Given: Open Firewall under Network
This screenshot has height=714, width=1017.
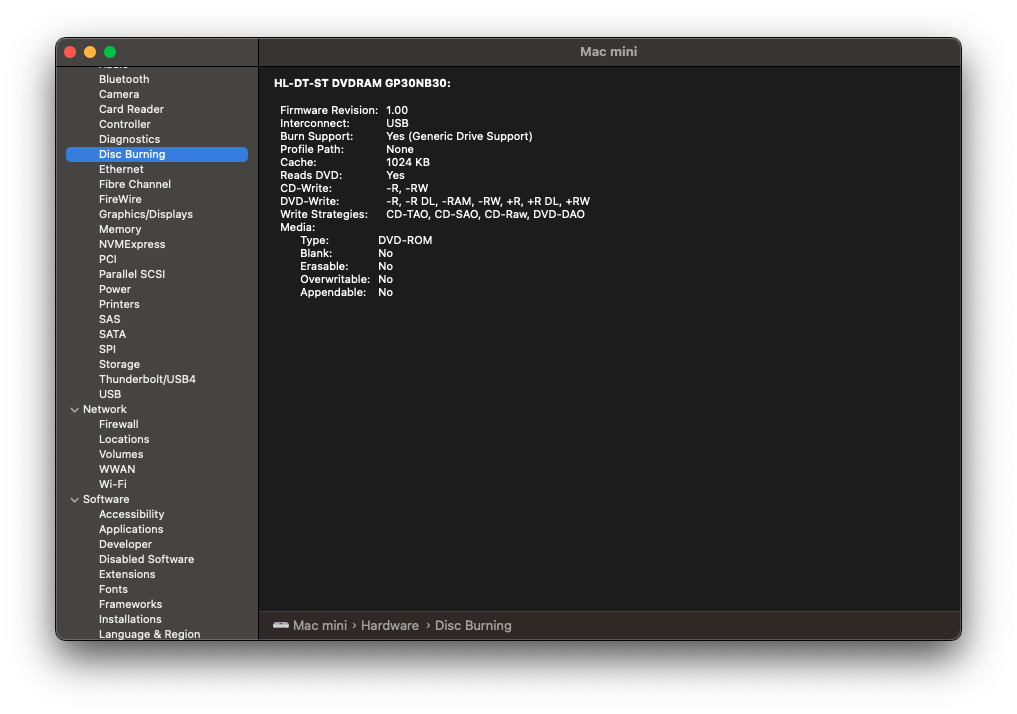Looking at the screenshot, I should tap(119, 424).
